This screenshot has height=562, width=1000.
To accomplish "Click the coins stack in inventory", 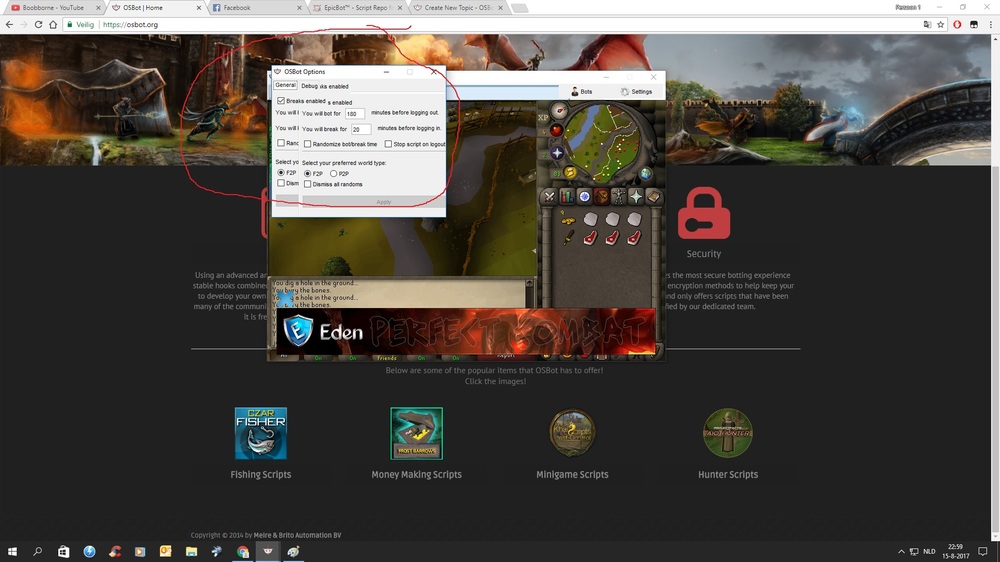I will tap(568, 219).
